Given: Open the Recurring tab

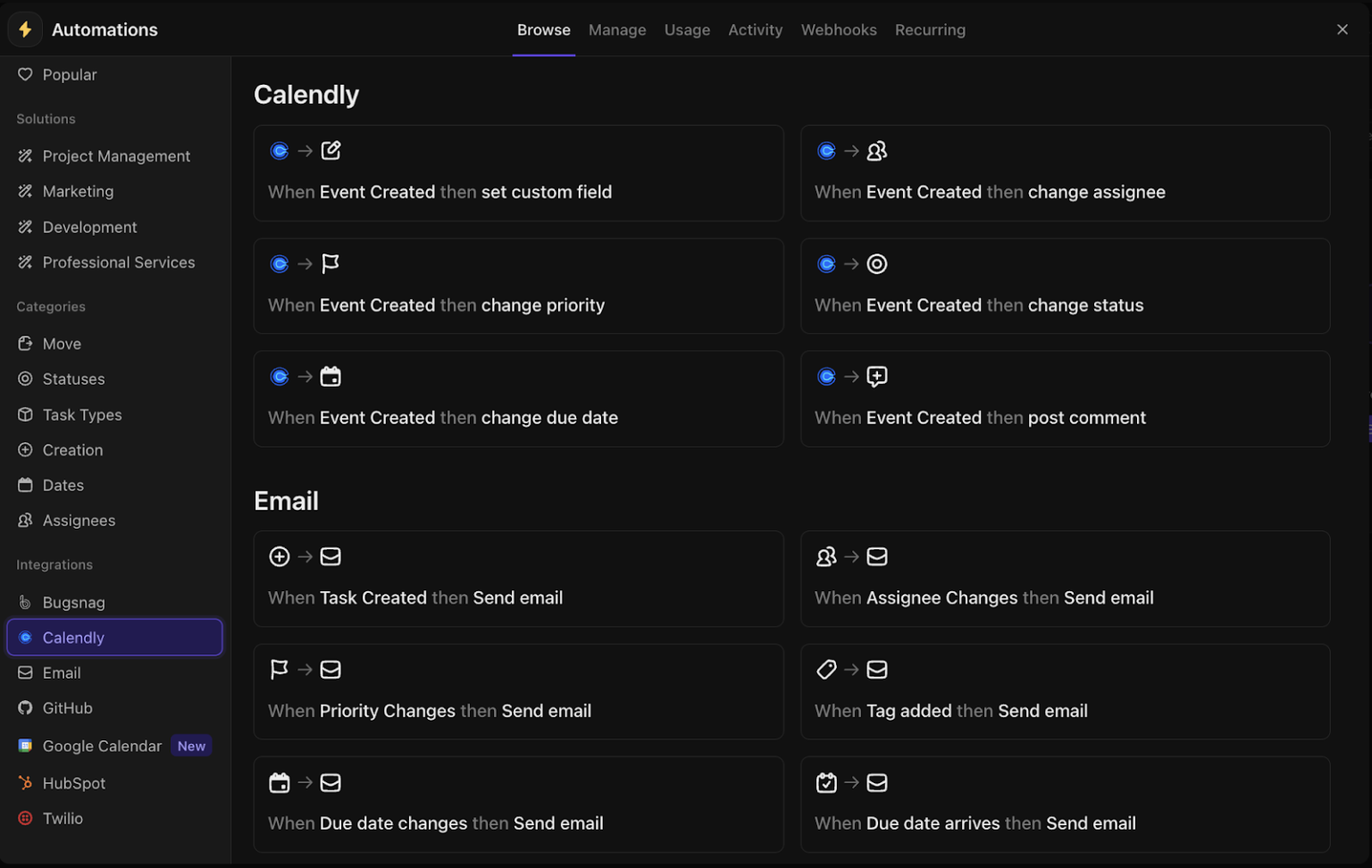Looking at the screenshot, I should click(930, 29).
